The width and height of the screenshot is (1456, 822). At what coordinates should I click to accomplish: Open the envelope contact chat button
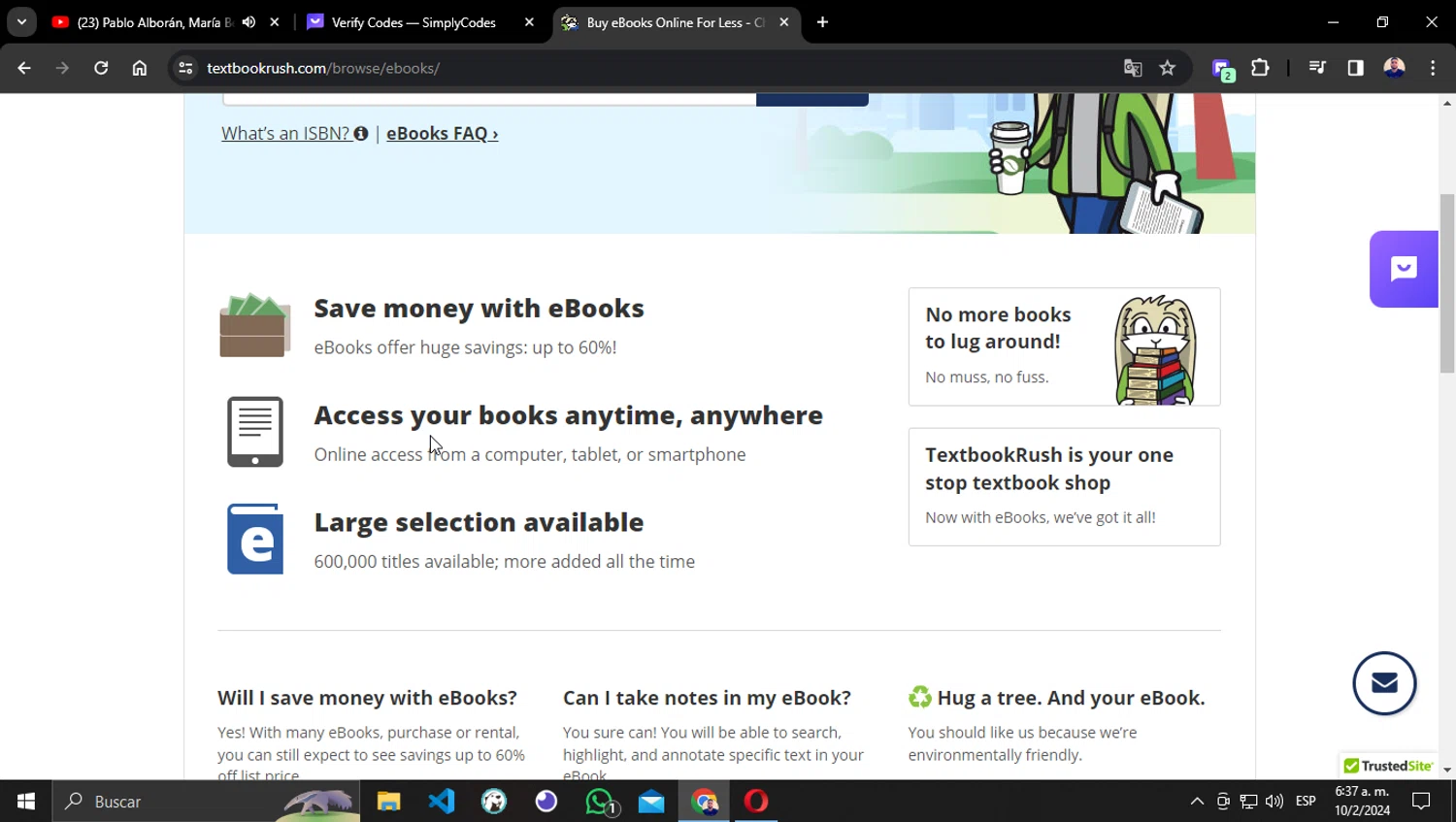pos(1384,683)
